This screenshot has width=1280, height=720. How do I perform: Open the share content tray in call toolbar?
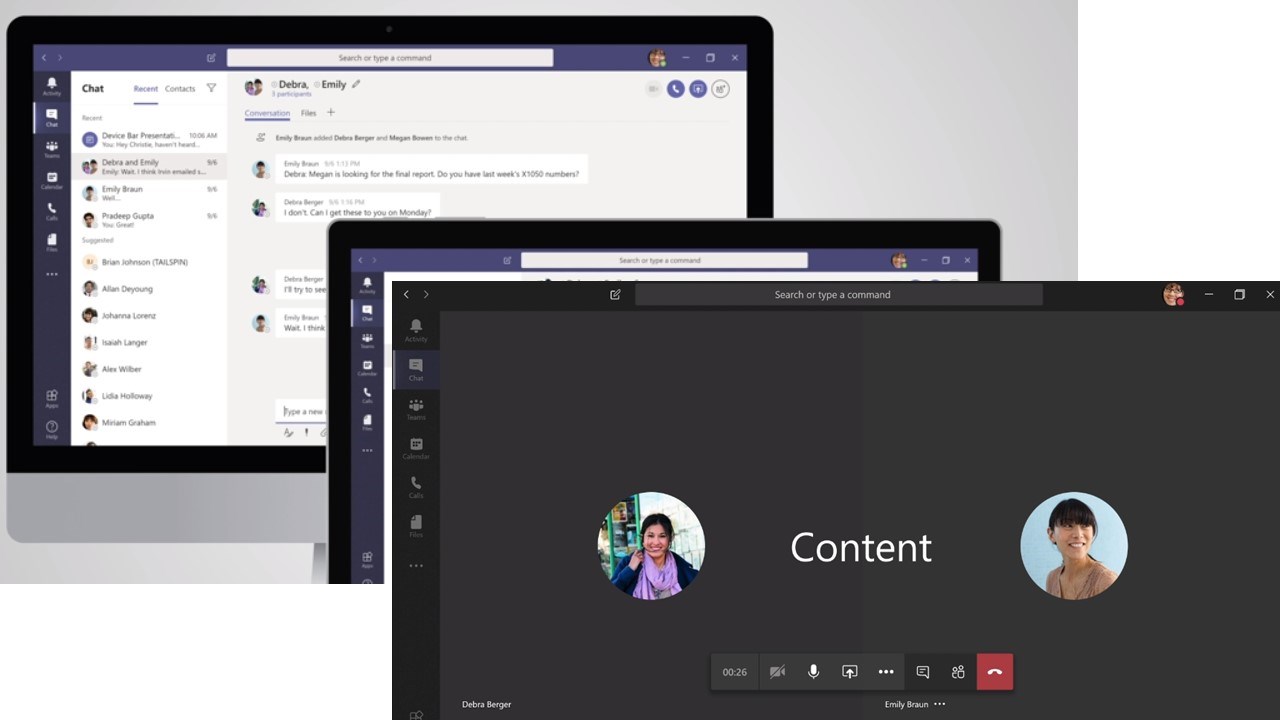(849, 672)
